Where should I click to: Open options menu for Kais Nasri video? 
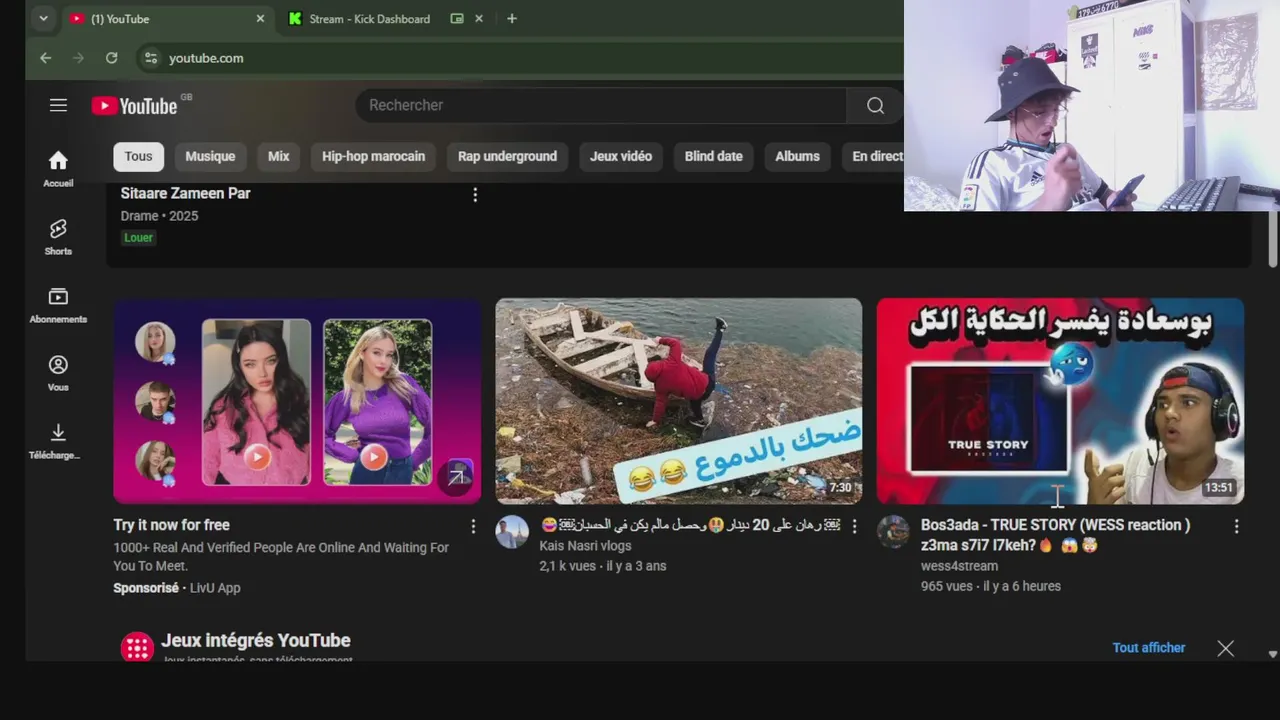pos(854,526)
